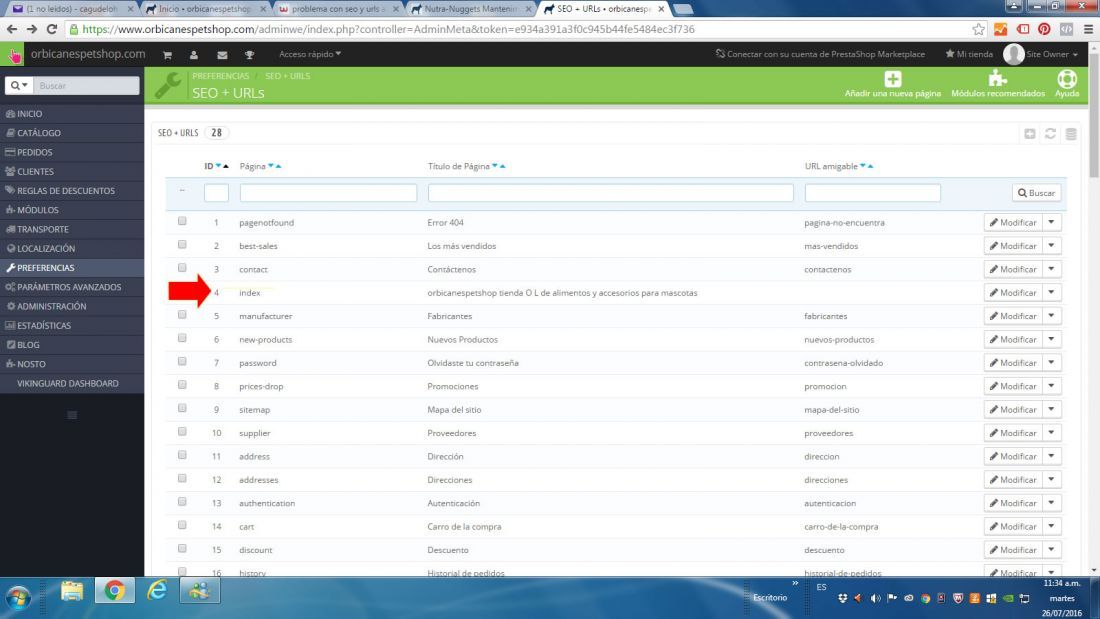The image size is (1100, 619).
Task: Click Modificar for the contact row
Action: coord(1013,269)
